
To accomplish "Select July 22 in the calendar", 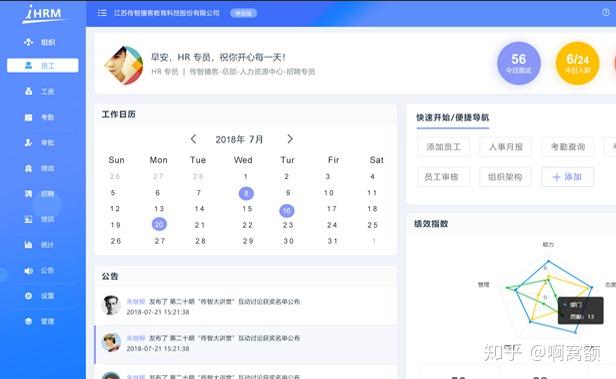I will coord(248,225).
